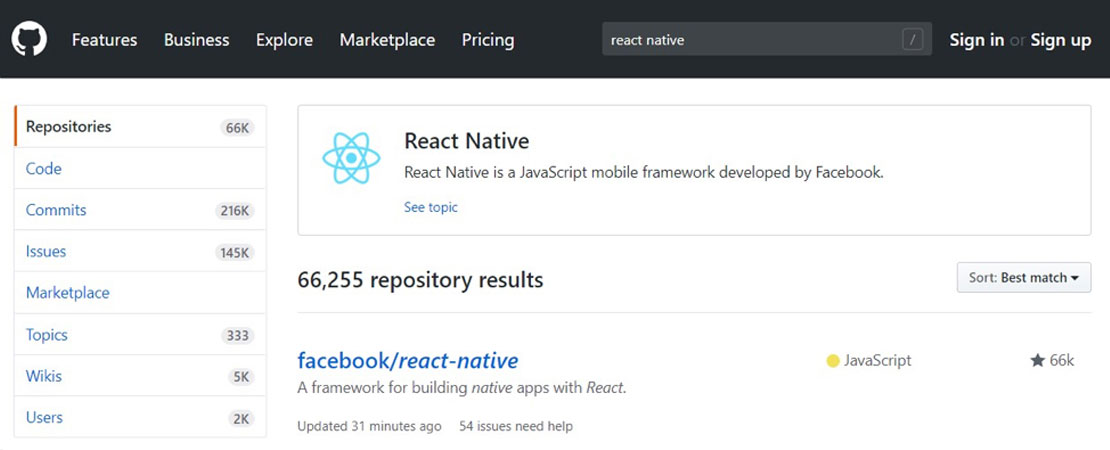
Task: Select Marketplace in the sidebar filter
Action: [140, 293]
